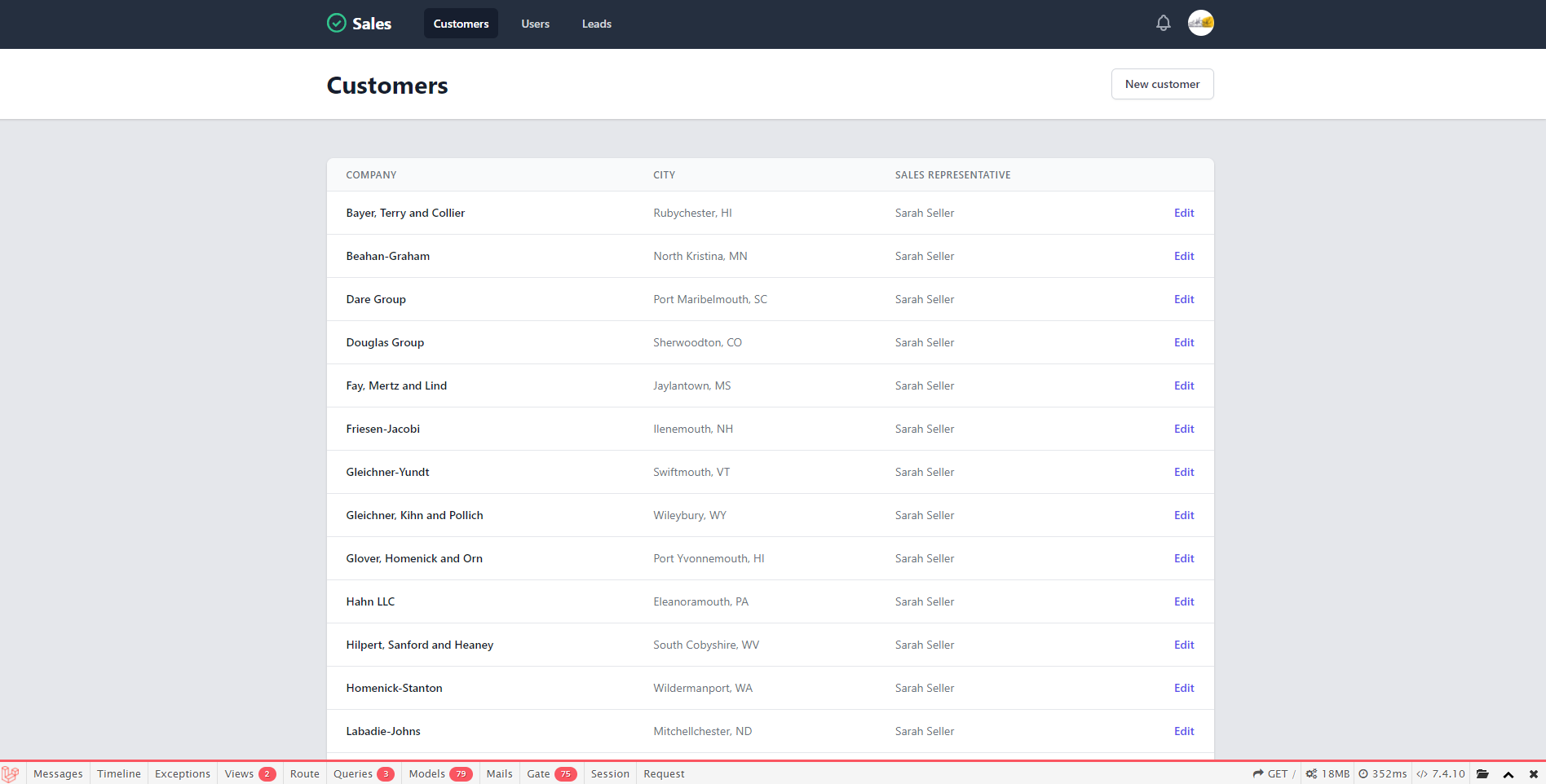1546x784 pixels.
Task: Edit the Friesen-Jacobi customer
Action: click(x=1184, y=429)
